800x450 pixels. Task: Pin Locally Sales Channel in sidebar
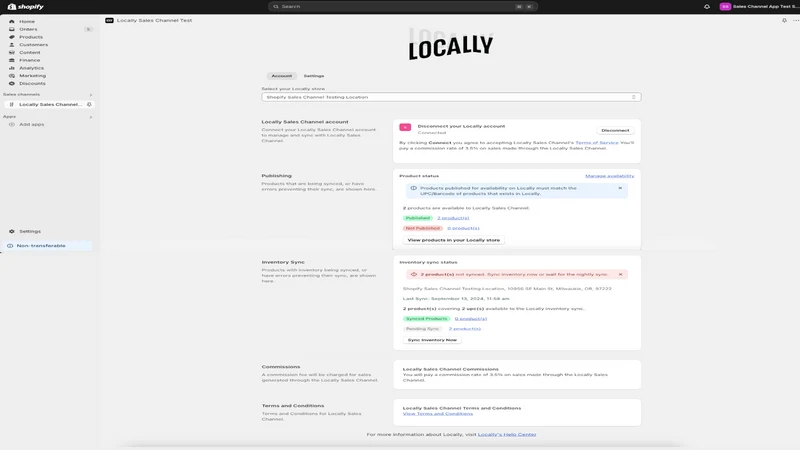coord(89,104)
